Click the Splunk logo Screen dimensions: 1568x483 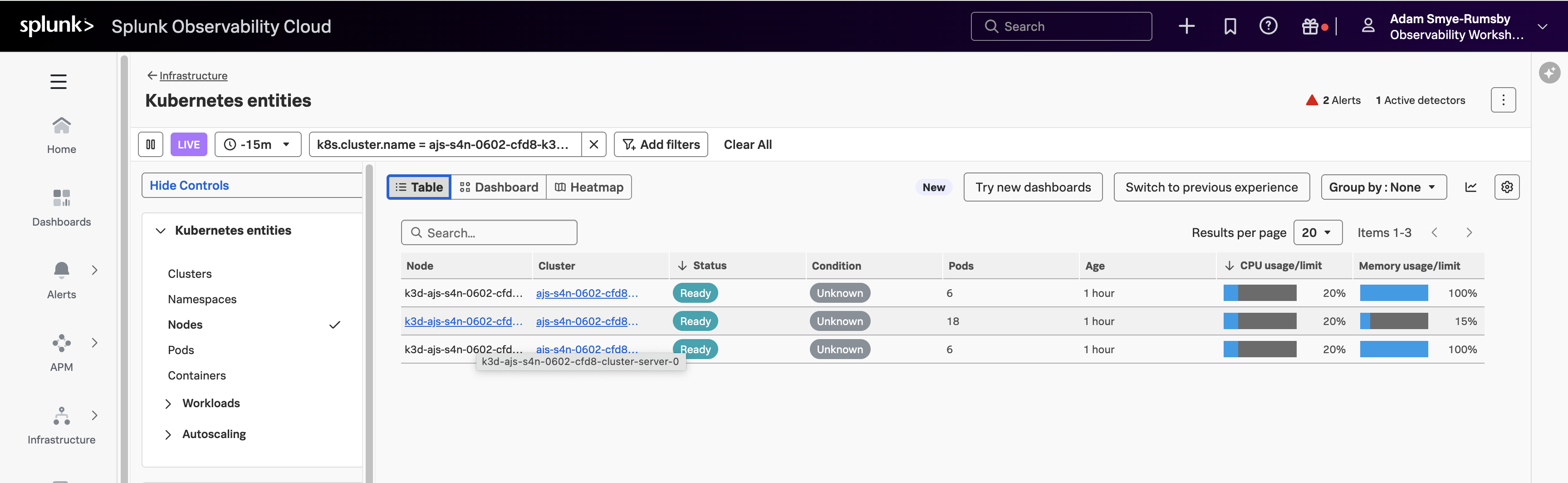tap(57, 25)
